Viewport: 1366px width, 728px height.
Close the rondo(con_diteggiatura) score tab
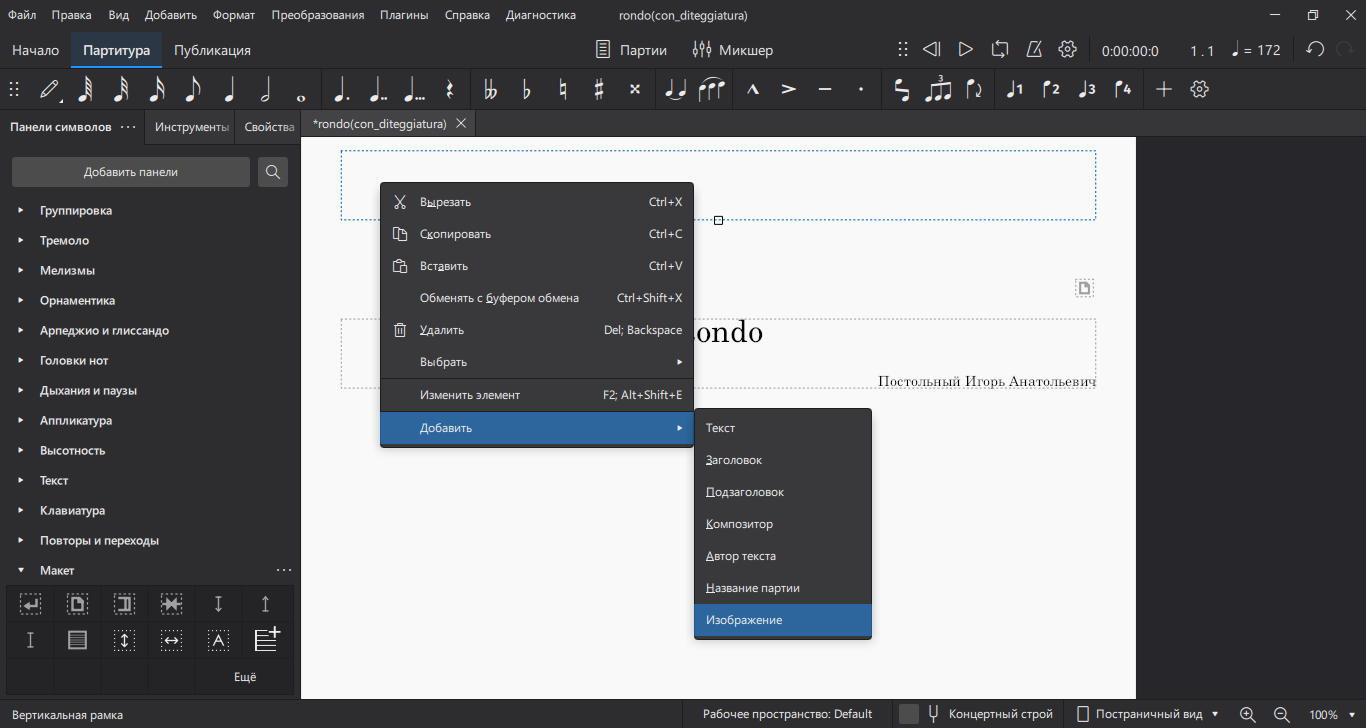[461, 124]
